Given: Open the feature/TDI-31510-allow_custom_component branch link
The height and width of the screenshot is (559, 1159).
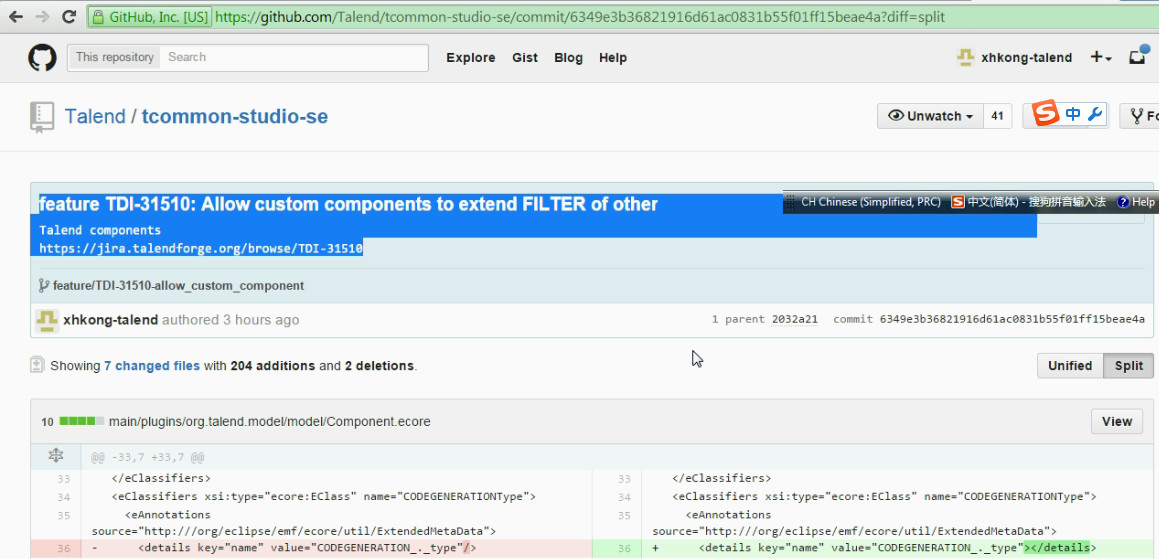Looking at the screenshot, I should click(178, 285).
